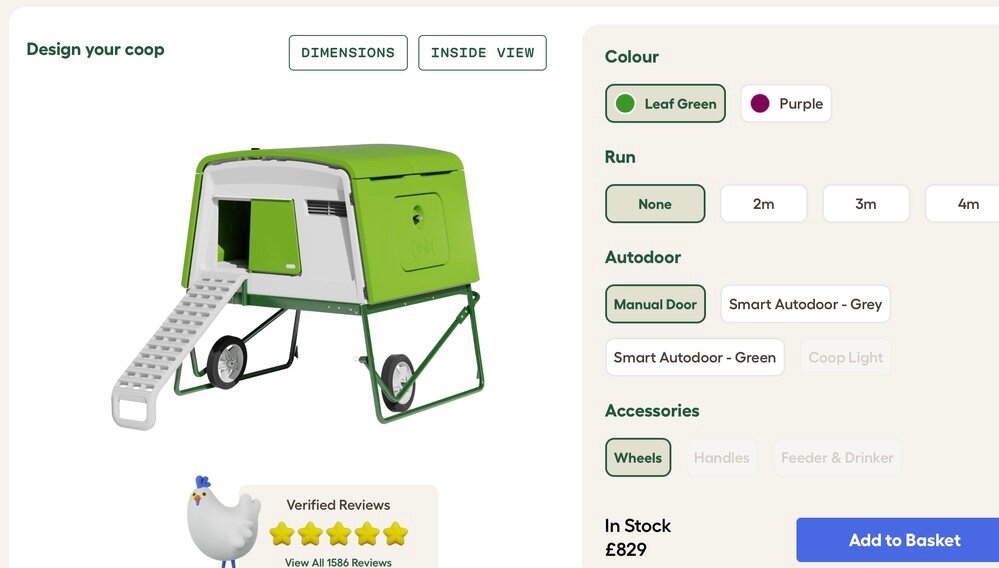The image size is (999, 568).
Task: Toggle the Handles accessory
Action: tap(721, 457)
